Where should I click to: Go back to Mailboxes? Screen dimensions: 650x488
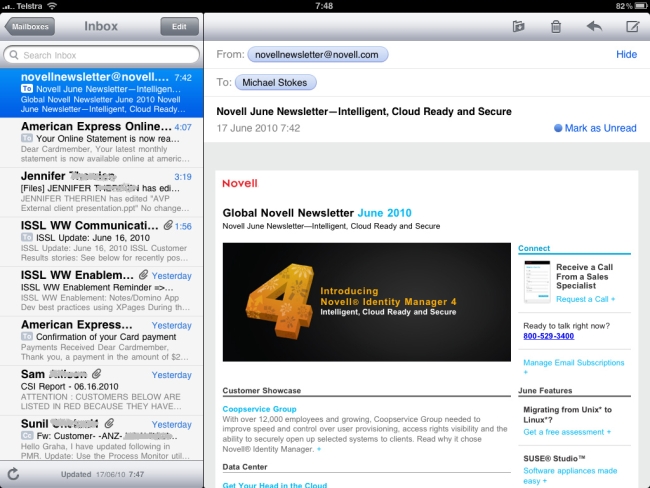(29, 27)
